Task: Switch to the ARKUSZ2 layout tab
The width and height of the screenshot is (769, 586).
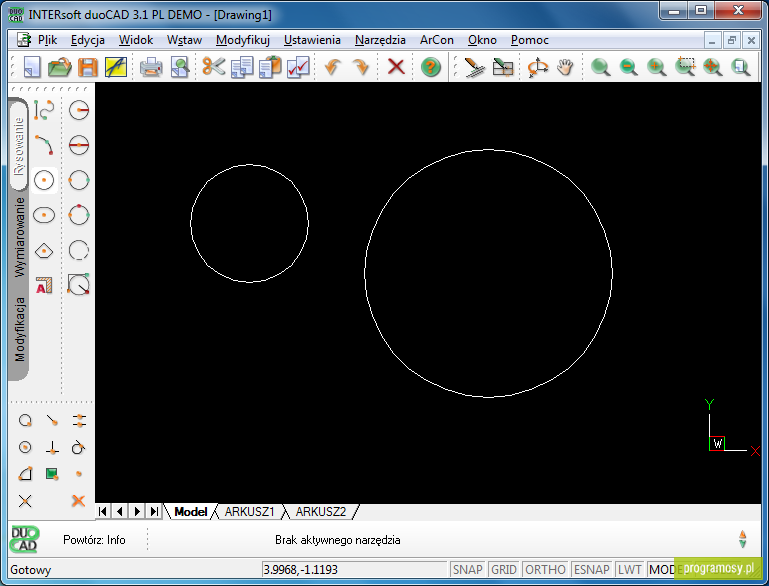Action: point(321,511)
